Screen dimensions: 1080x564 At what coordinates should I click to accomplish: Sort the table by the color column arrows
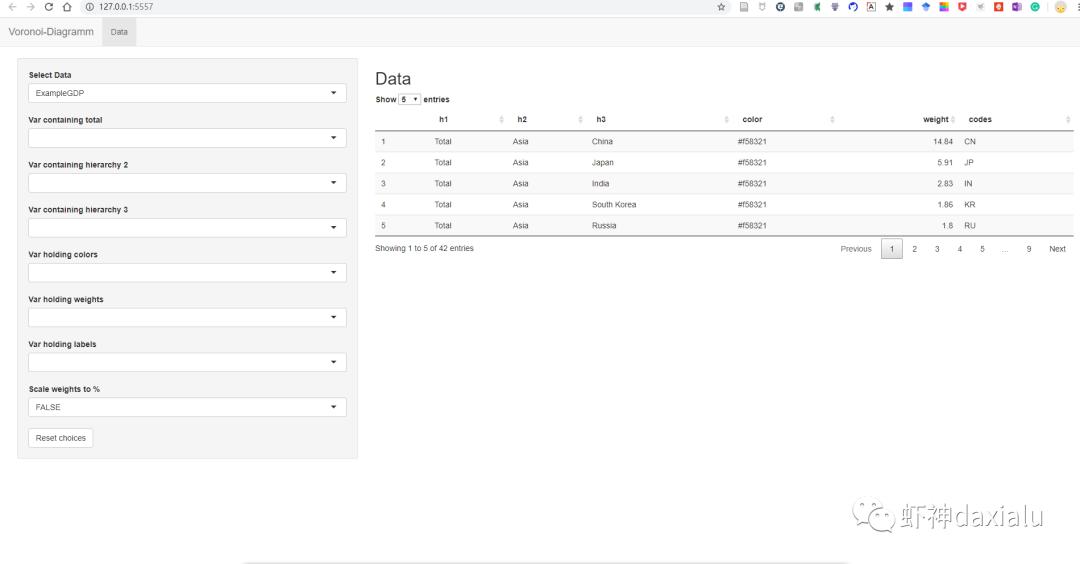tap(832, 120)
